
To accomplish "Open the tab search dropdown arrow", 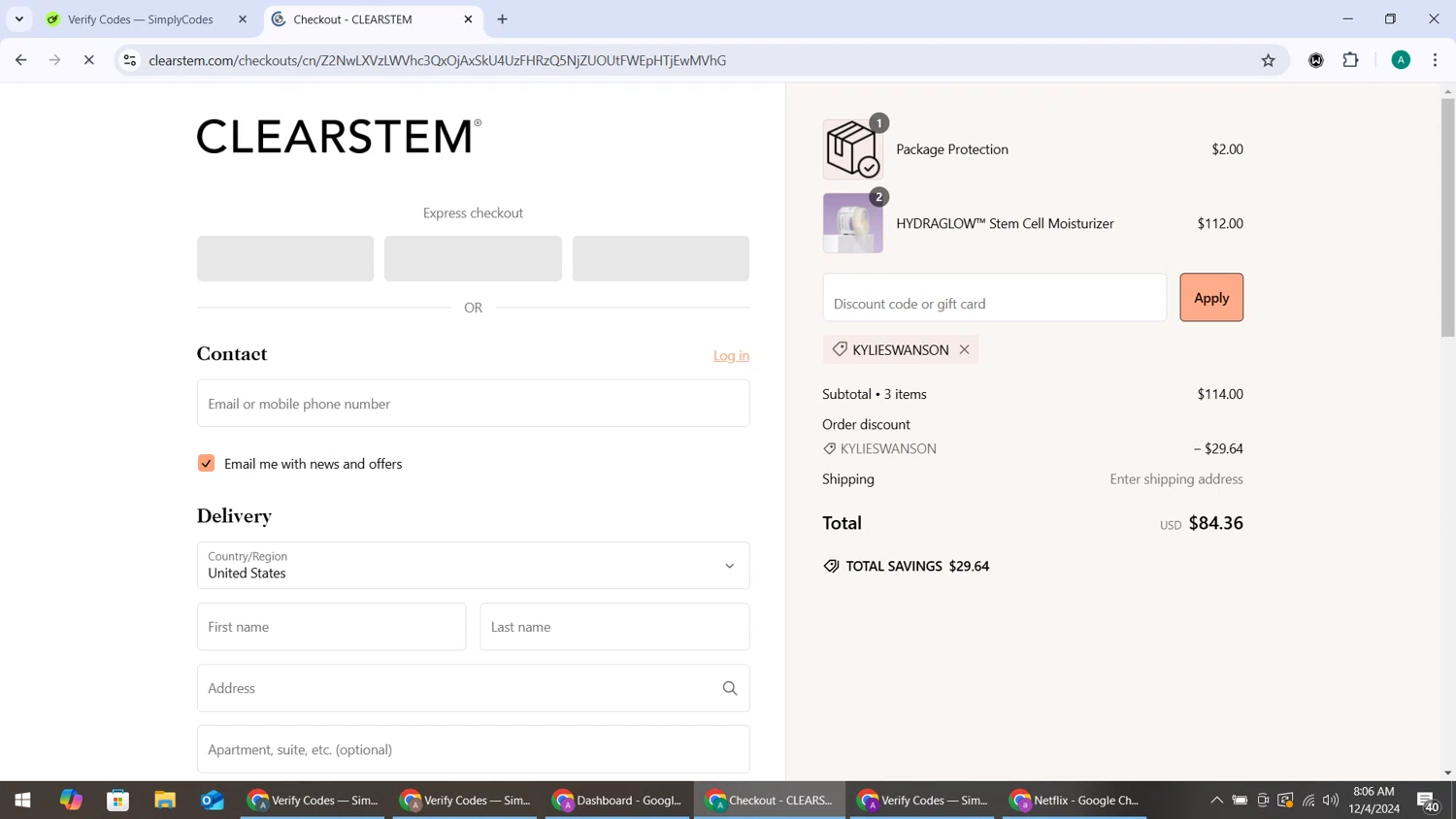I will point(19,19).
